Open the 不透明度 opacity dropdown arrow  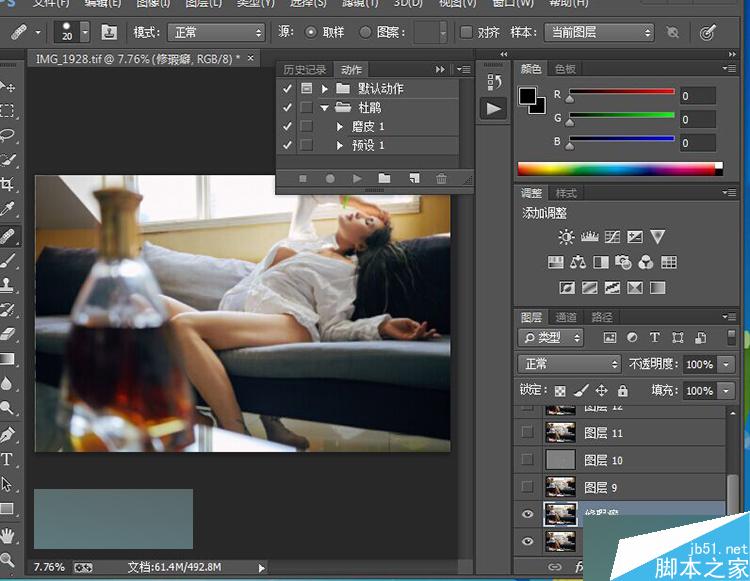click(x=726, y=364)
